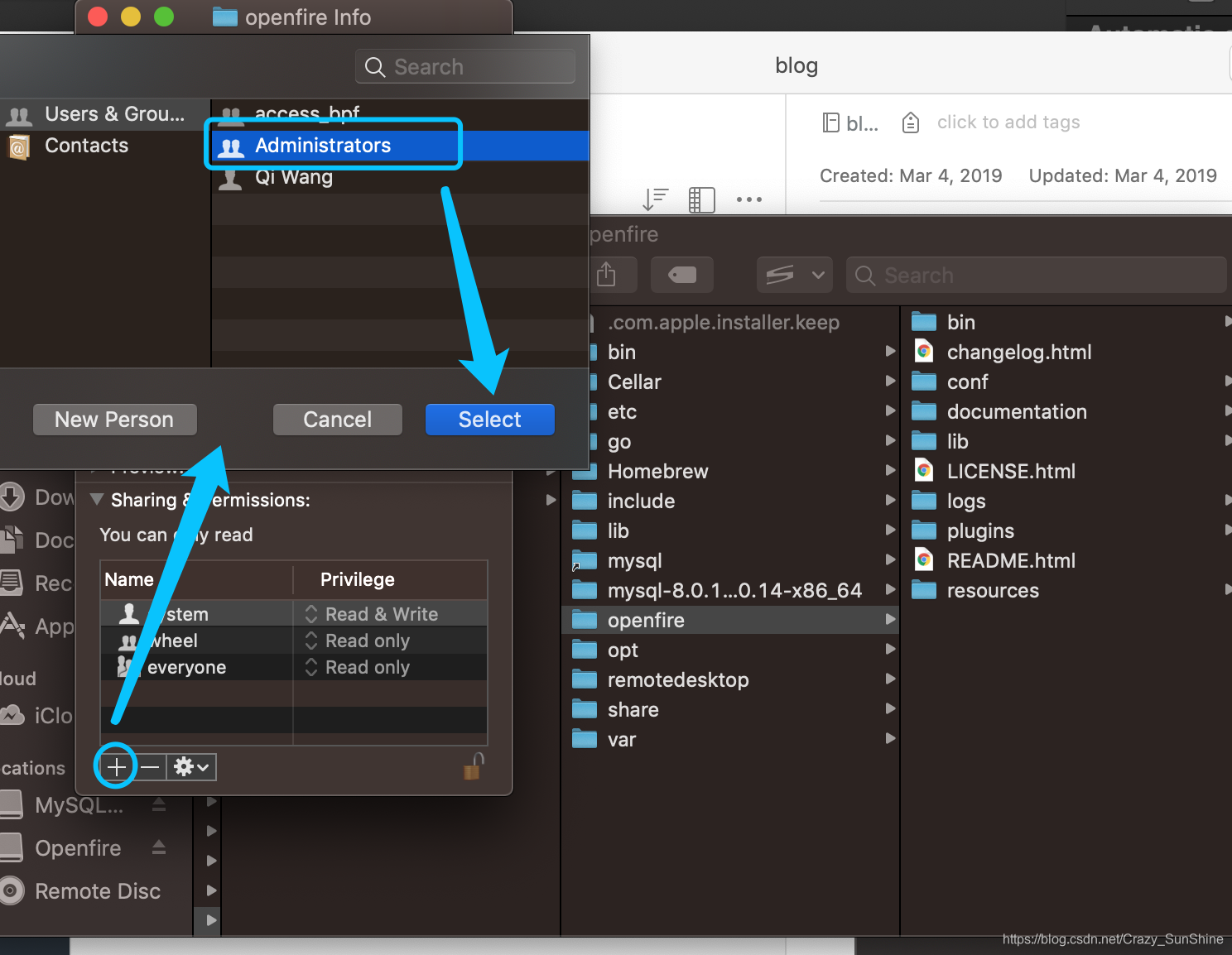Image resolution: width=1232 pixels, height=955 pixels.
Task: Click the padlock icon in Info window
Action: point(474,766)
